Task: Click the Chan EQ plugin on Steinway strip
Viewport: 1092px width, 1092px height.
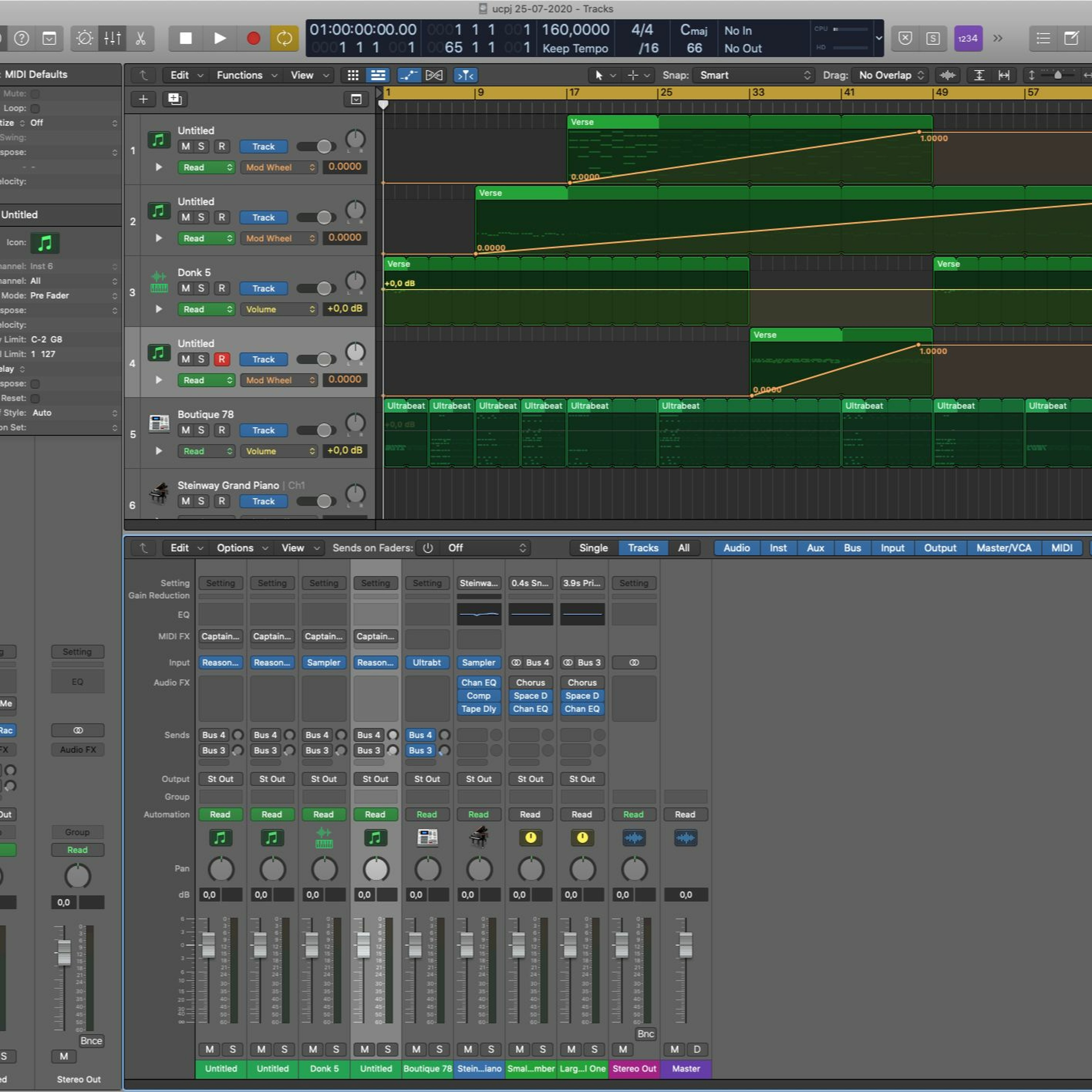Action: (x=479, y=682)
